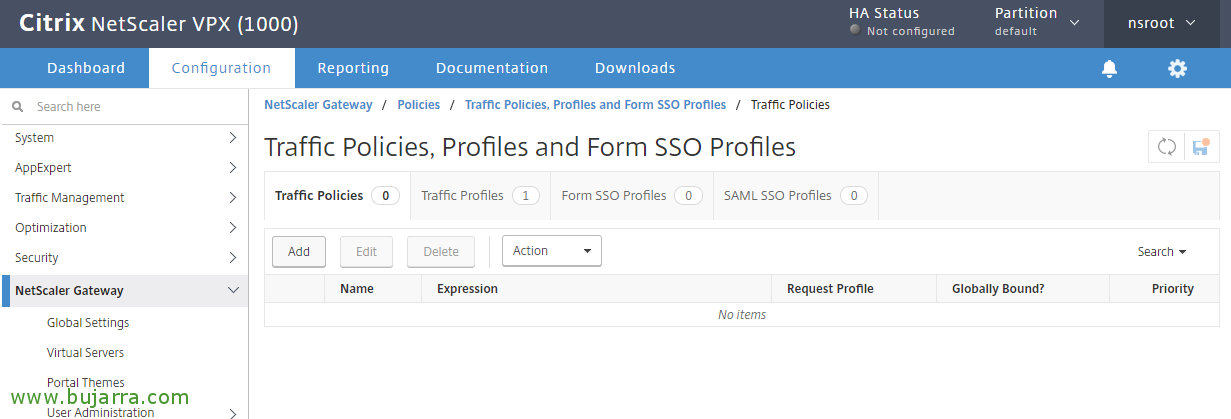Image resolution: width=1231 pixels, height=419 pixels.
Task: Switch to the Dashboard tab
Action: [x=86, y=68]
